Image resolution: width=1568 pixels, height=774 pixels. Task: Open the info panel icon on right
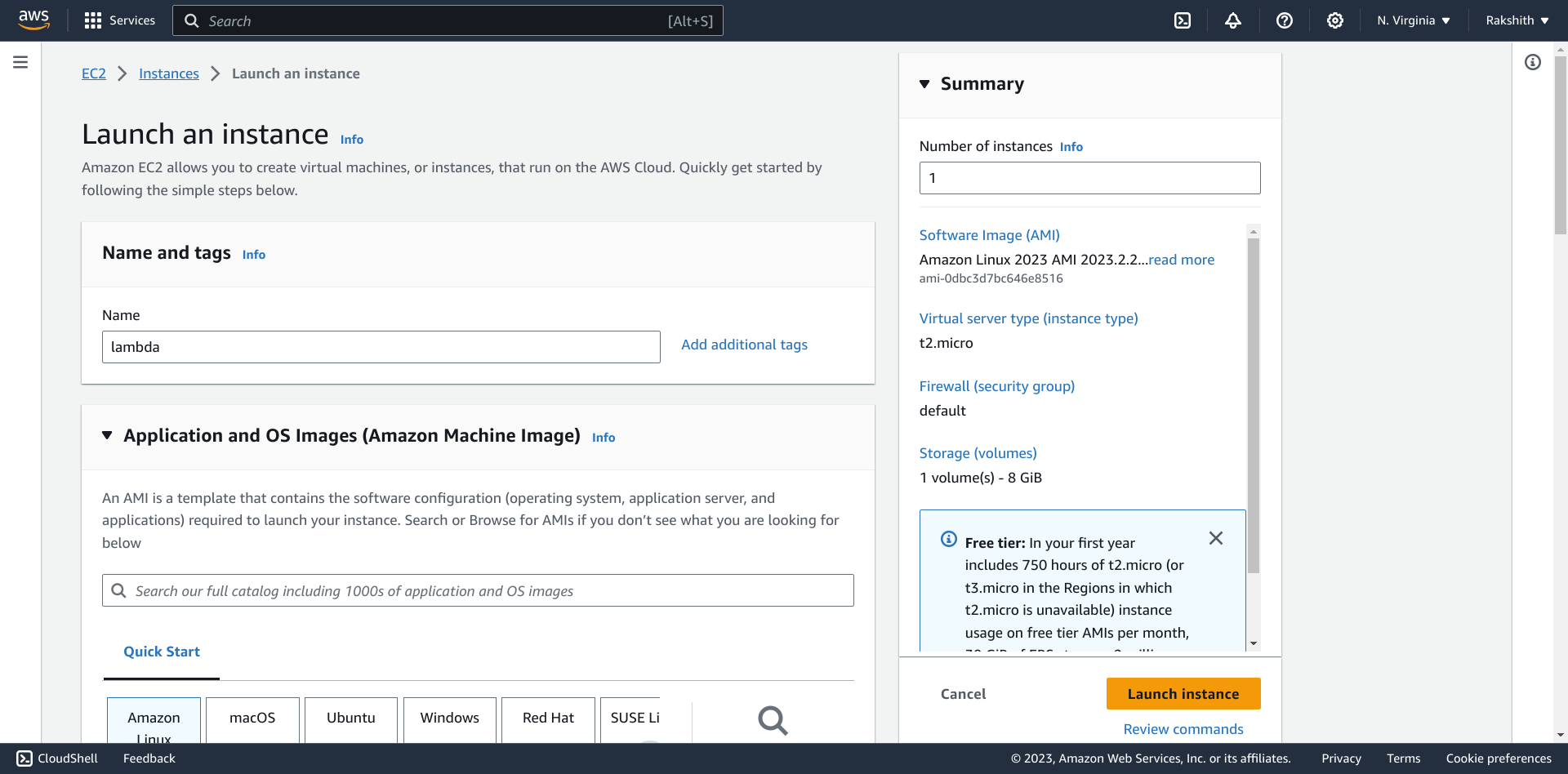pyautogui.click(x=1533, y=62)
